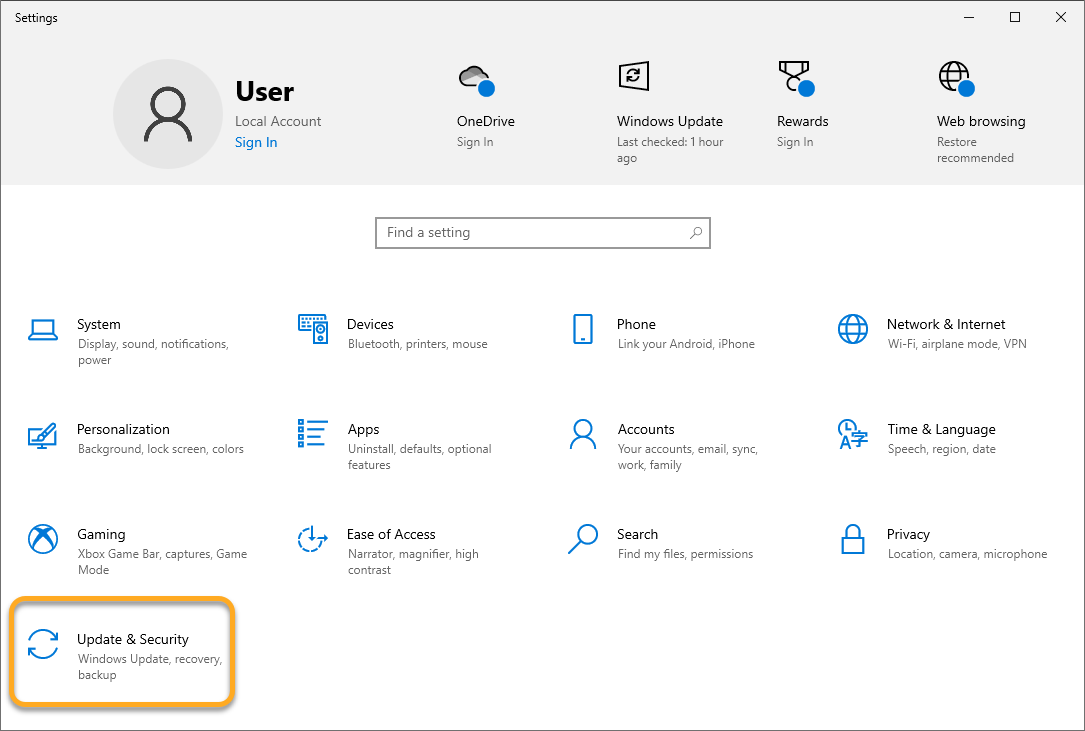1085x731 pixels.
Task: Open the Accounts person icon
Action: 583,434
